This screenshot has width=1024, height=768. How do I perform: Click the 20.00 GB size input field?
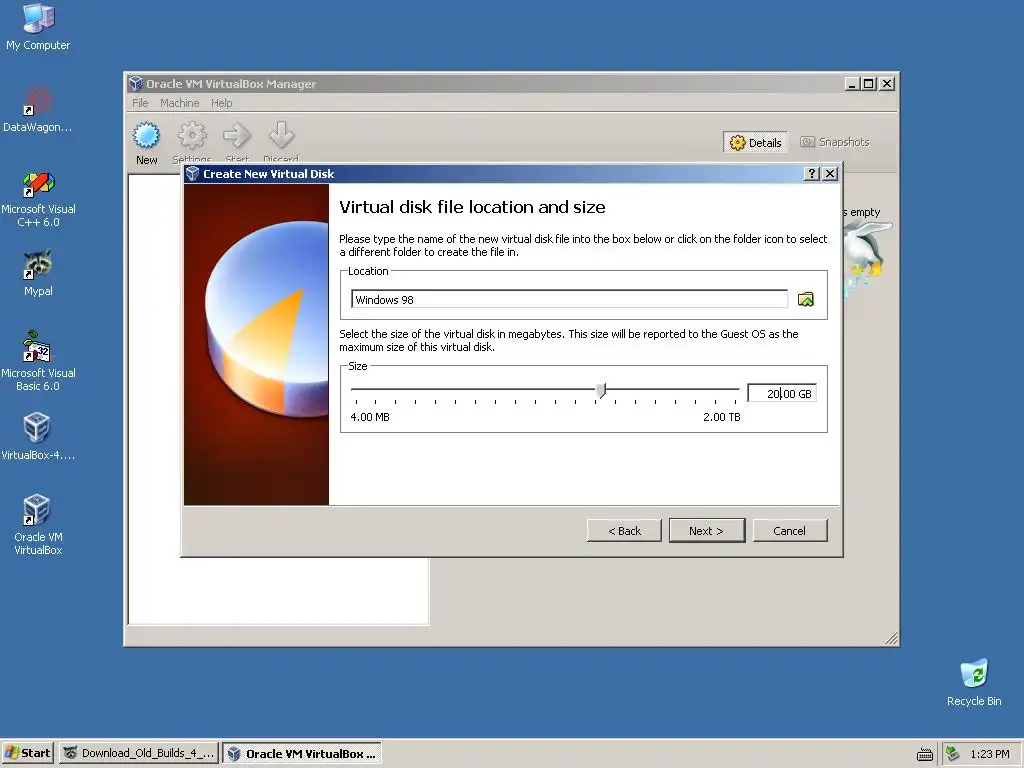click(x=782, y=394)
